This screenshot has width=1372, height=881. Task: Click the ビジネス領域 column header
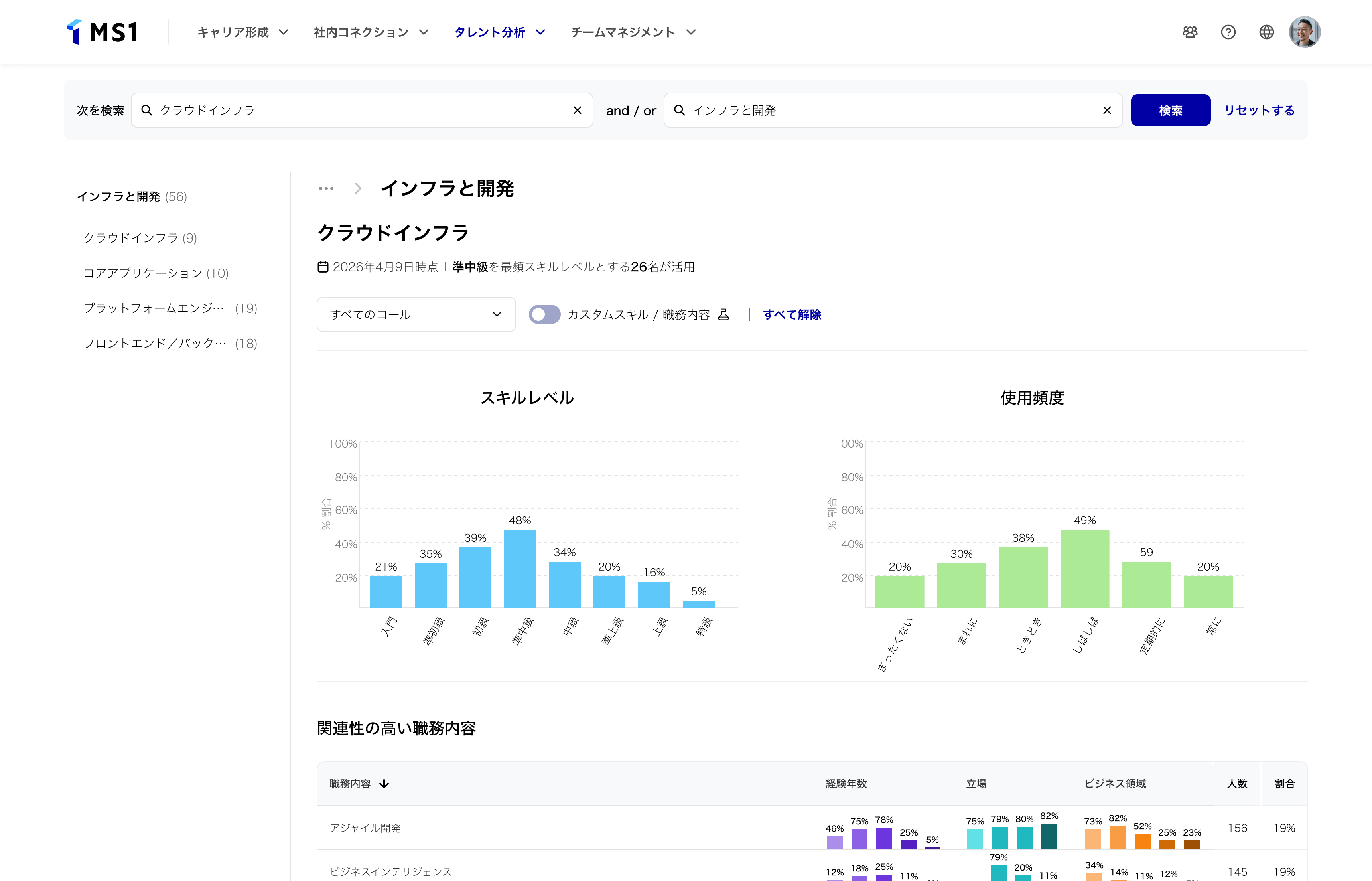[x=1115, y=784]
